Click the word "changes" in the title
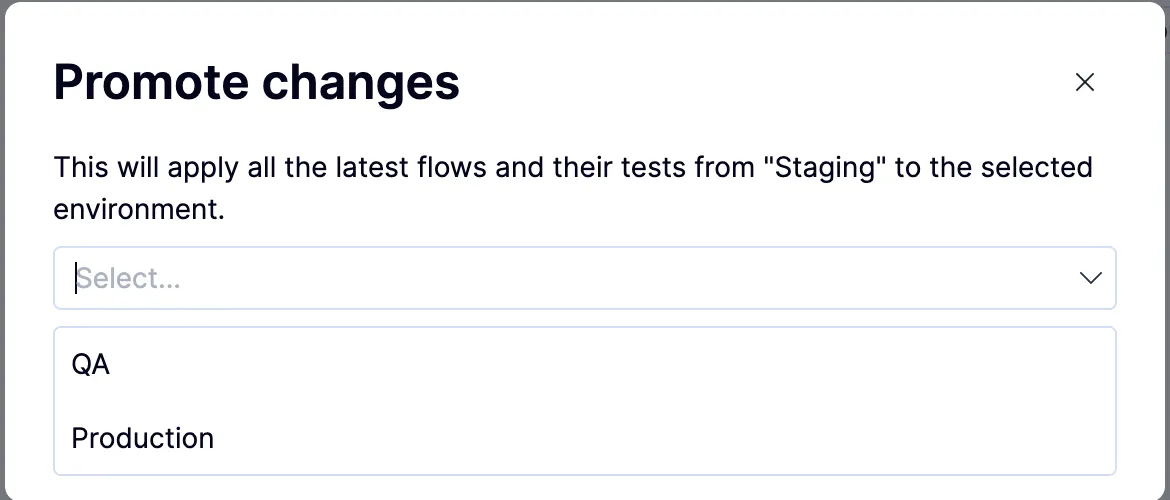This screenshot has width=1170, height=500. click(361, 82)
